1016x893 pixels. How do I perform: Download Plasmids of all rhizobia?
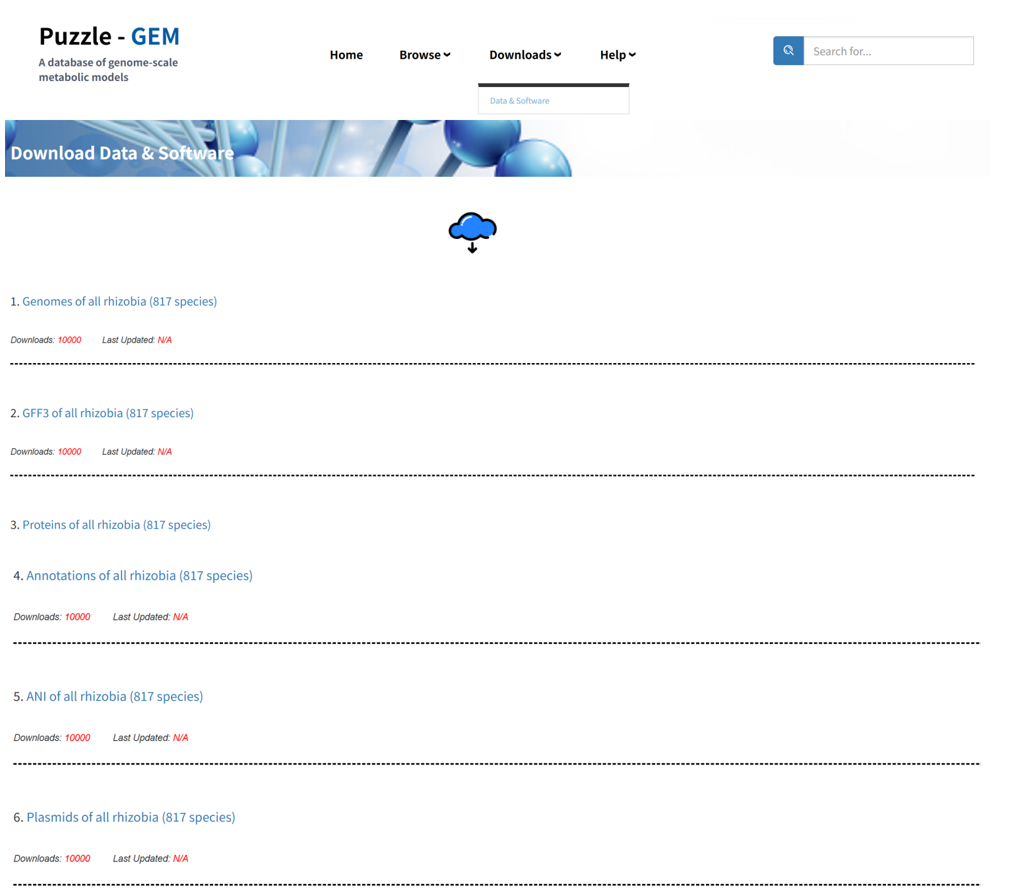click(x=130, y=818)
